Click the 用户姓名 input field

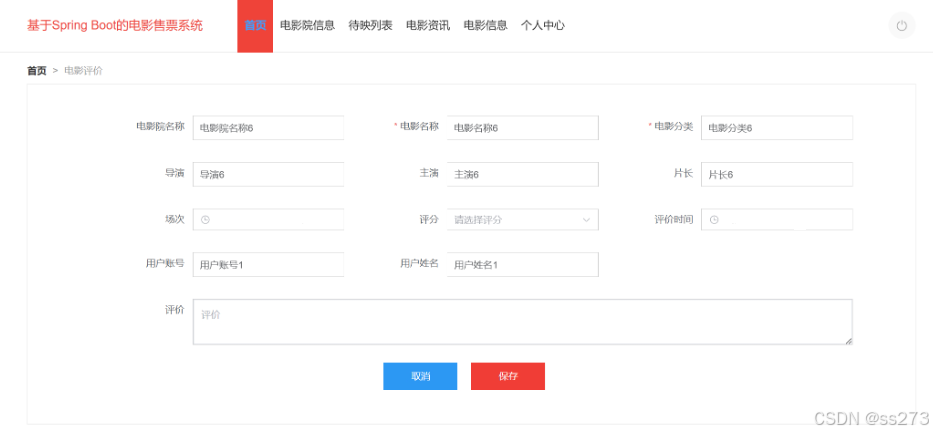(522, 265)
